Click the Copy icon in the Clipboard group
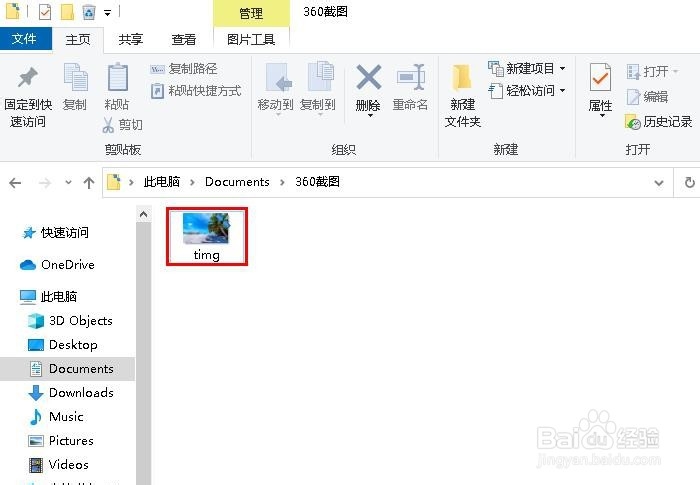The width and height of the screenshot is (700, 485). pyautogui.click(x=75, y=77)
